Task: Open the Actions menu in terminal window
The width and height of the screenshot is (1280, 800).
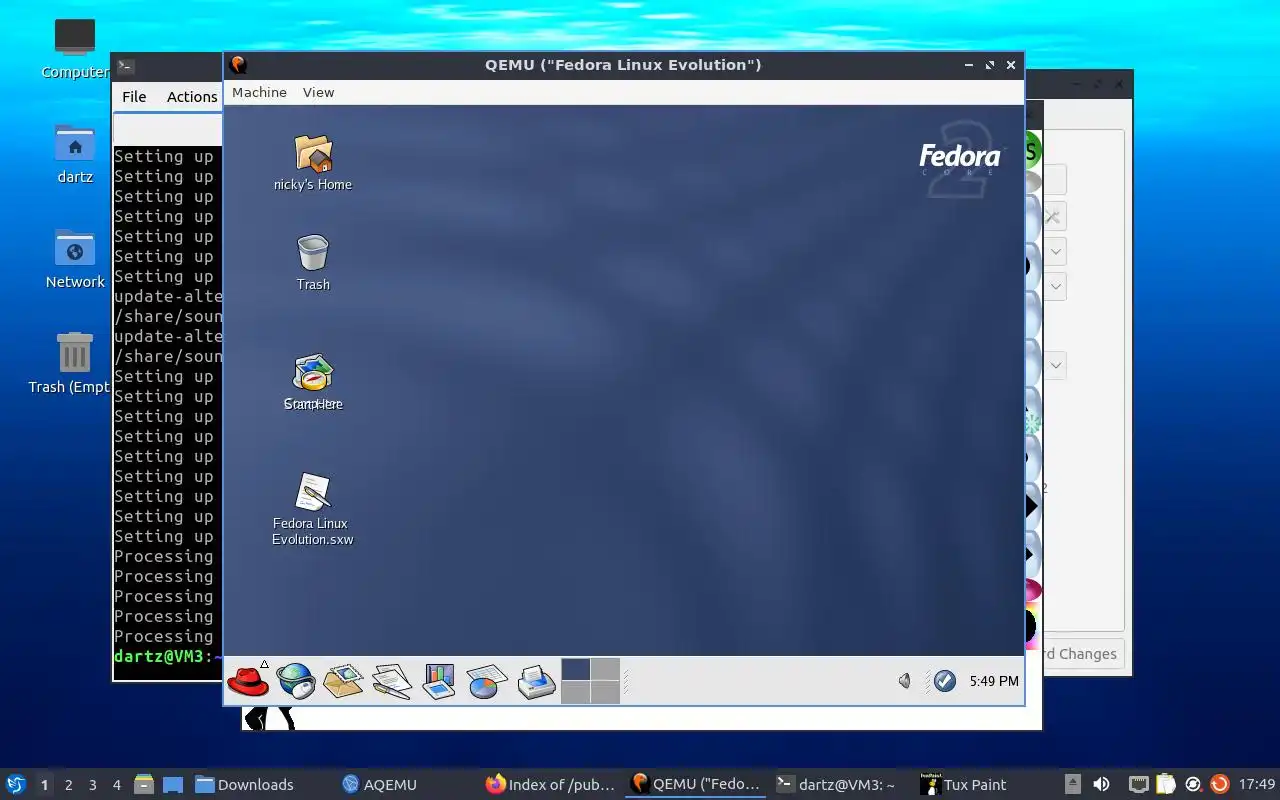Action: click(192, 97)
